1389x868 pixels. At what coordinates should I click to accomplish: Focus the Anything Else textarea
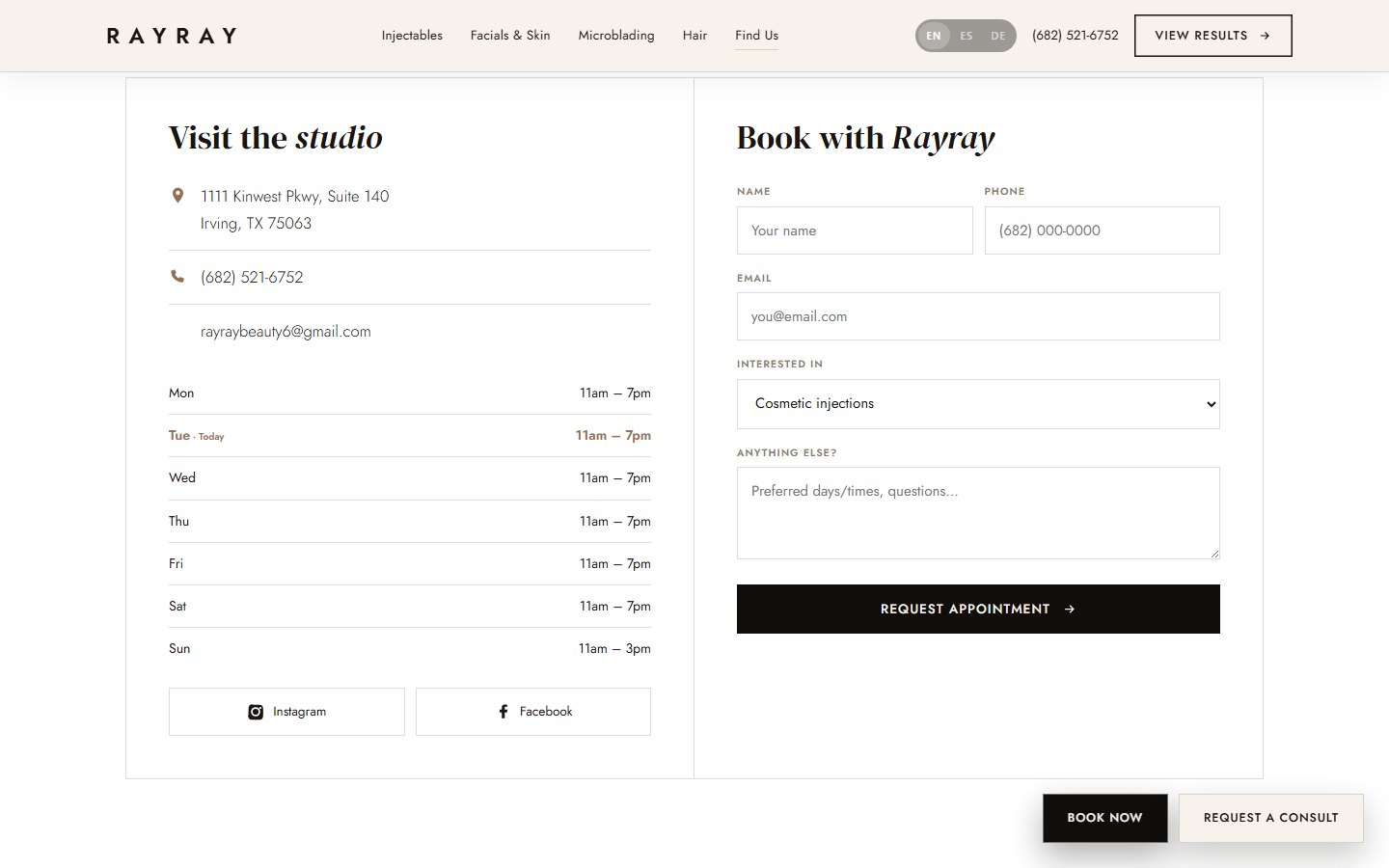(x=978, y=513)
